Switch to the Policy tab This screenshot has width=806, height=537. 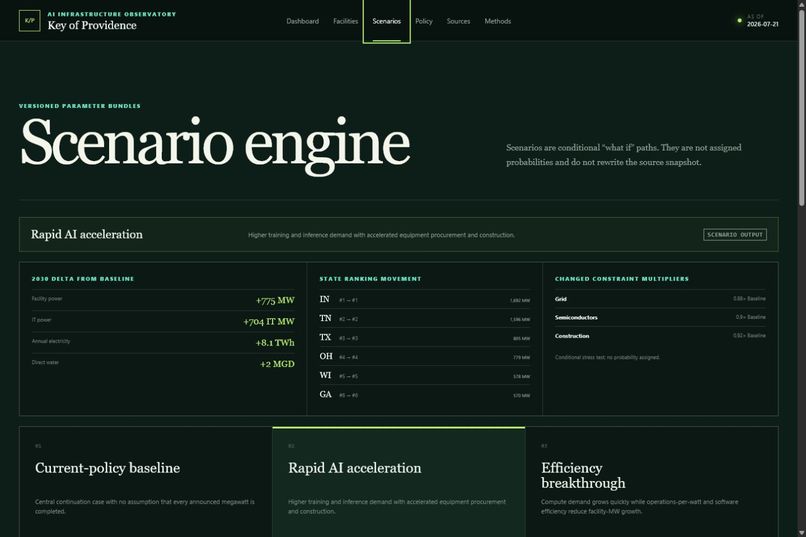pyautogui.click(x=424, y=21)
